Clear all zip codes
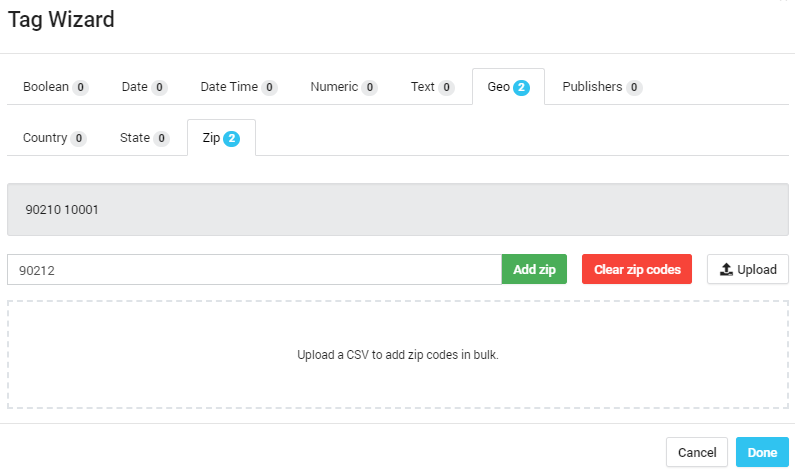Screen dimensions: 795x474 [x=637, y=270]
